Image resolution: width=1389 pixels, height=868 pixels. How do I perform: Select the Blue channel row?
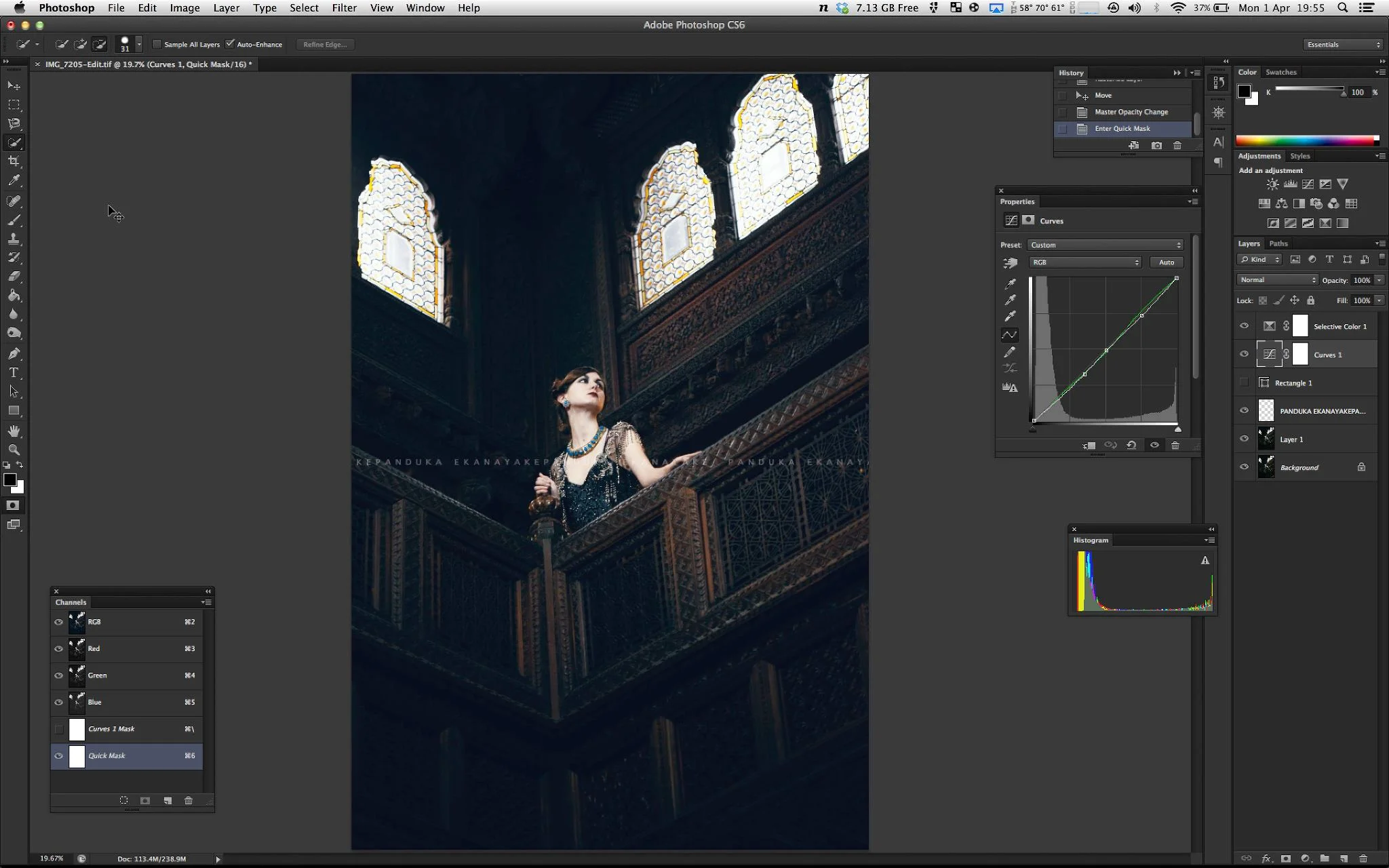tap(127, 703)
